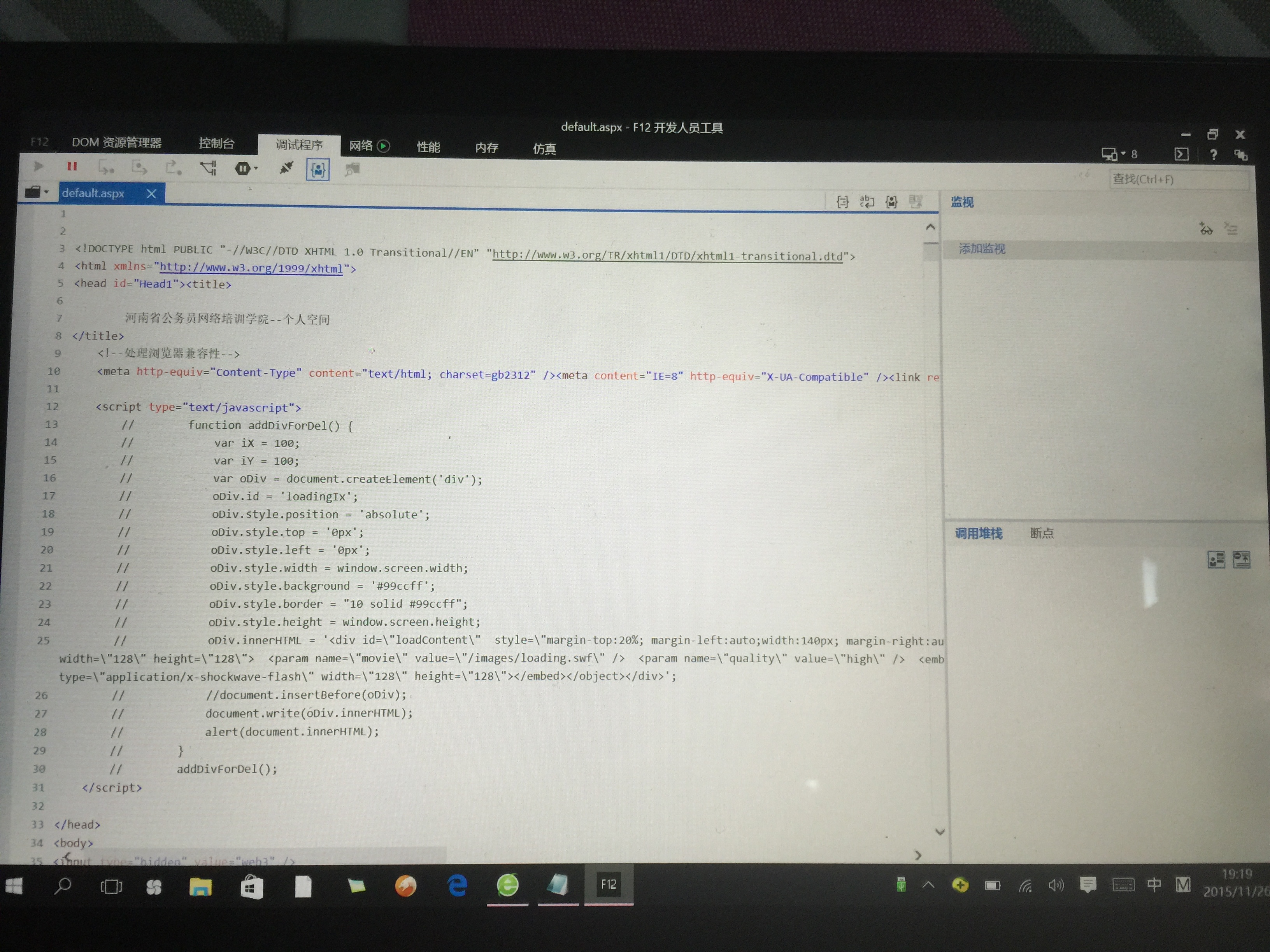Click the horizontal scroll right arrow
This screenshot has height=952, width=1270.
[x=918, y=855]
